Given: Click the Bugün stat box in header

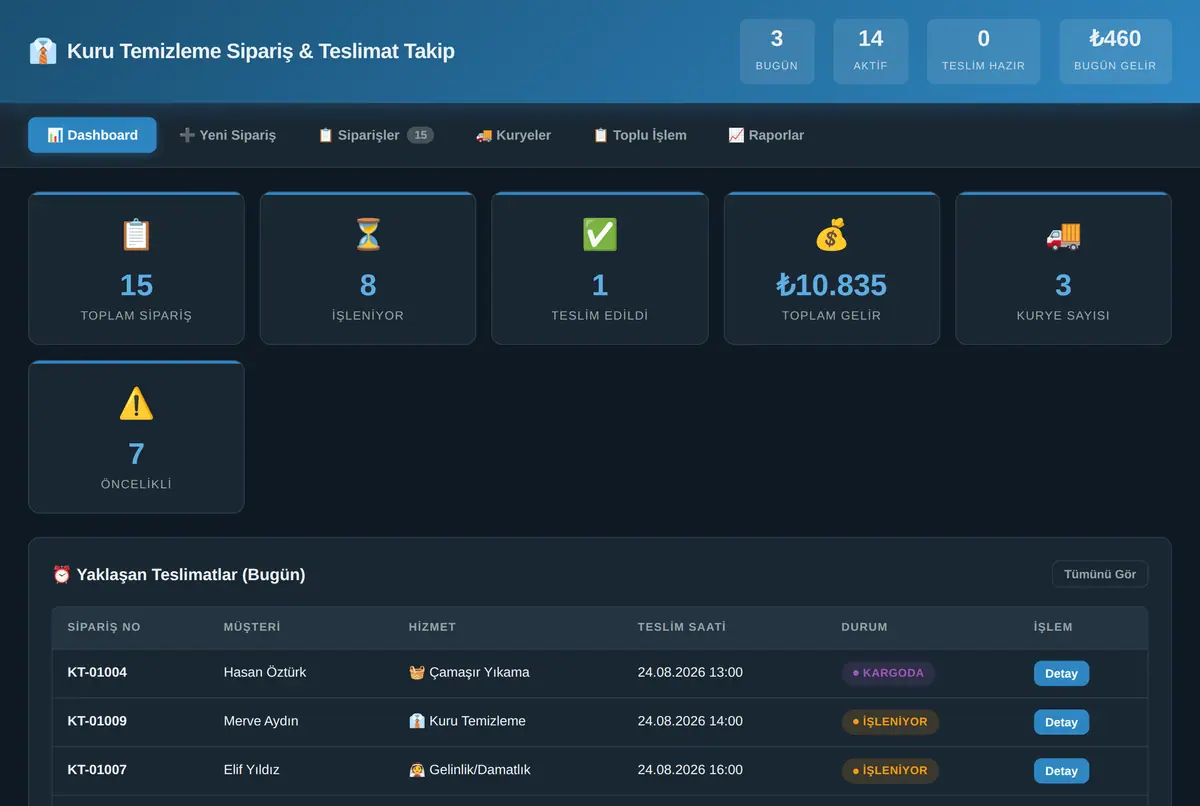Looking at the screenshot, I should tap(777, 51).
